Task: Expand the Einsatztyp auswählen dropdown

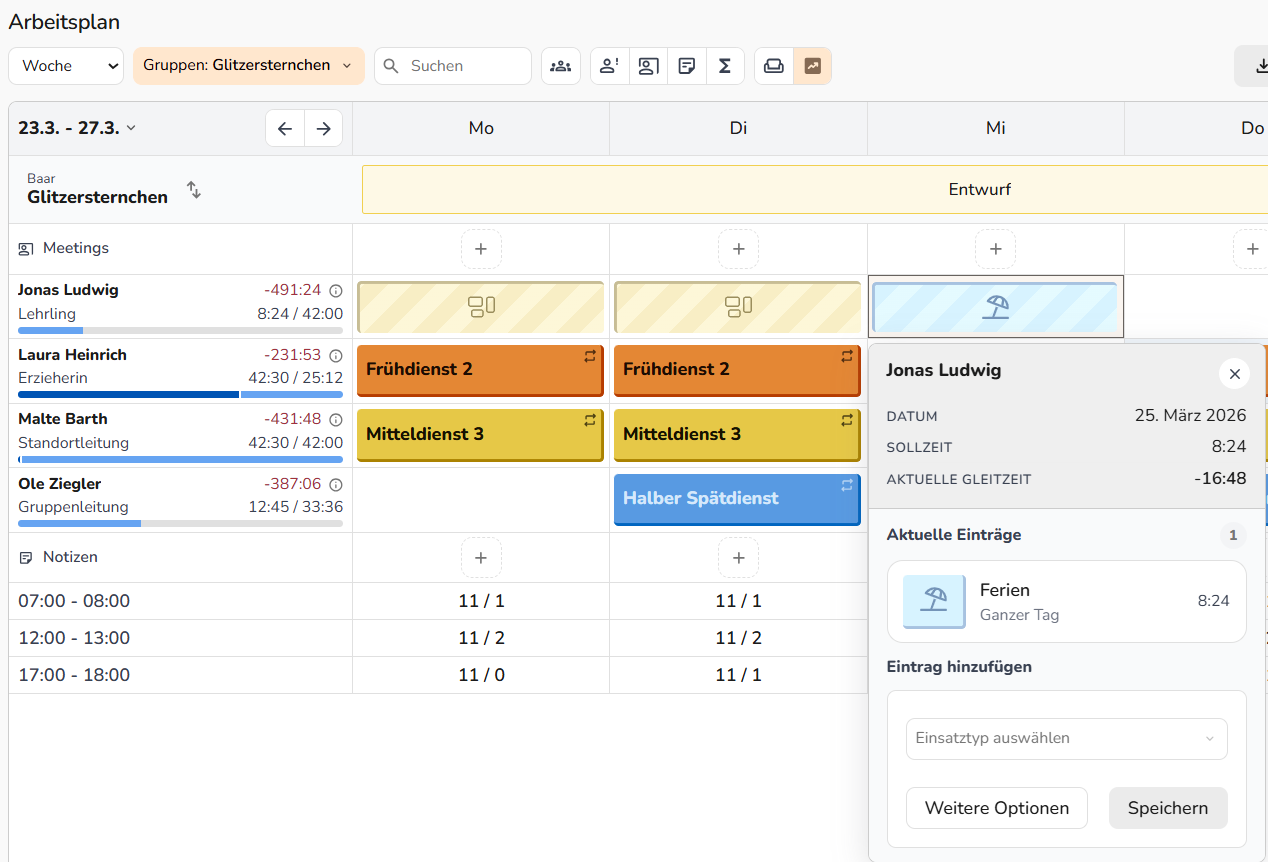Action: pyautogui.click(x=1066, y=739)
